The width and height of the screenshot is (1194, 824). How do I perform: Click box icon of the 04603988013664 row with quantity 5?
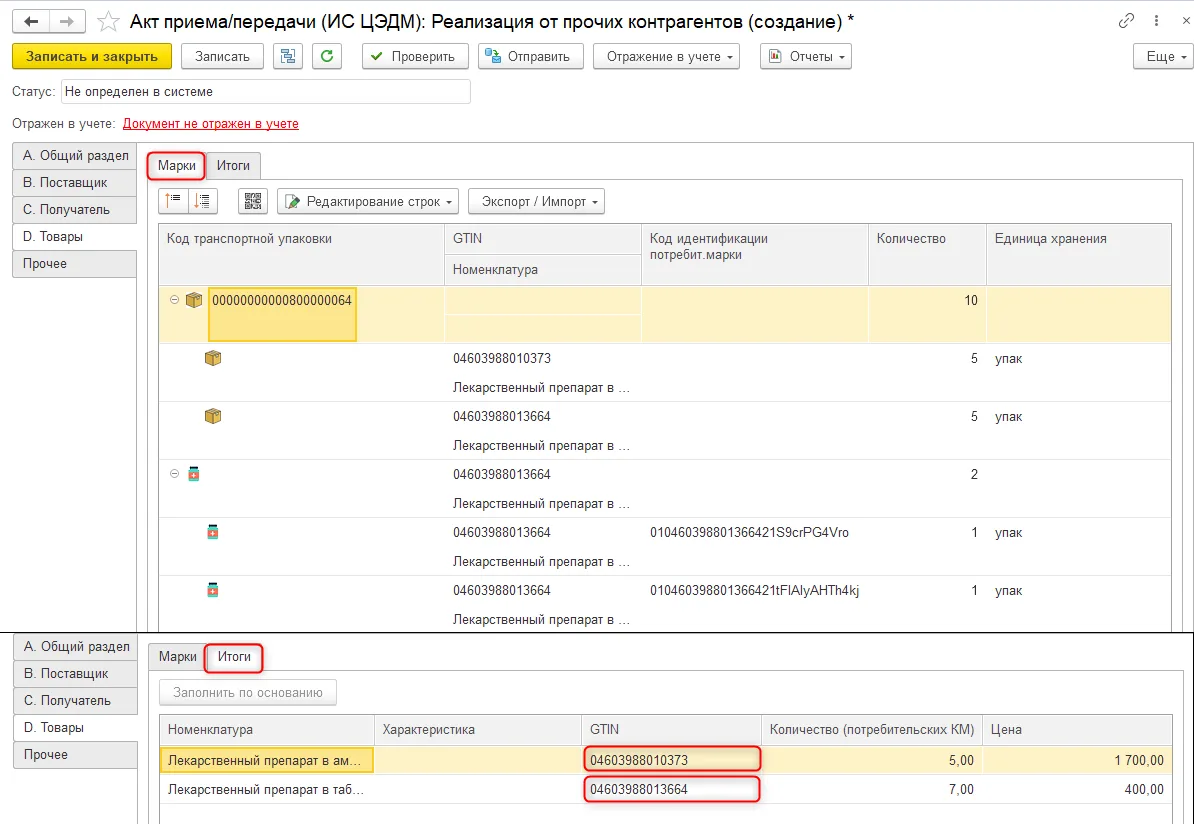[213, 416]
